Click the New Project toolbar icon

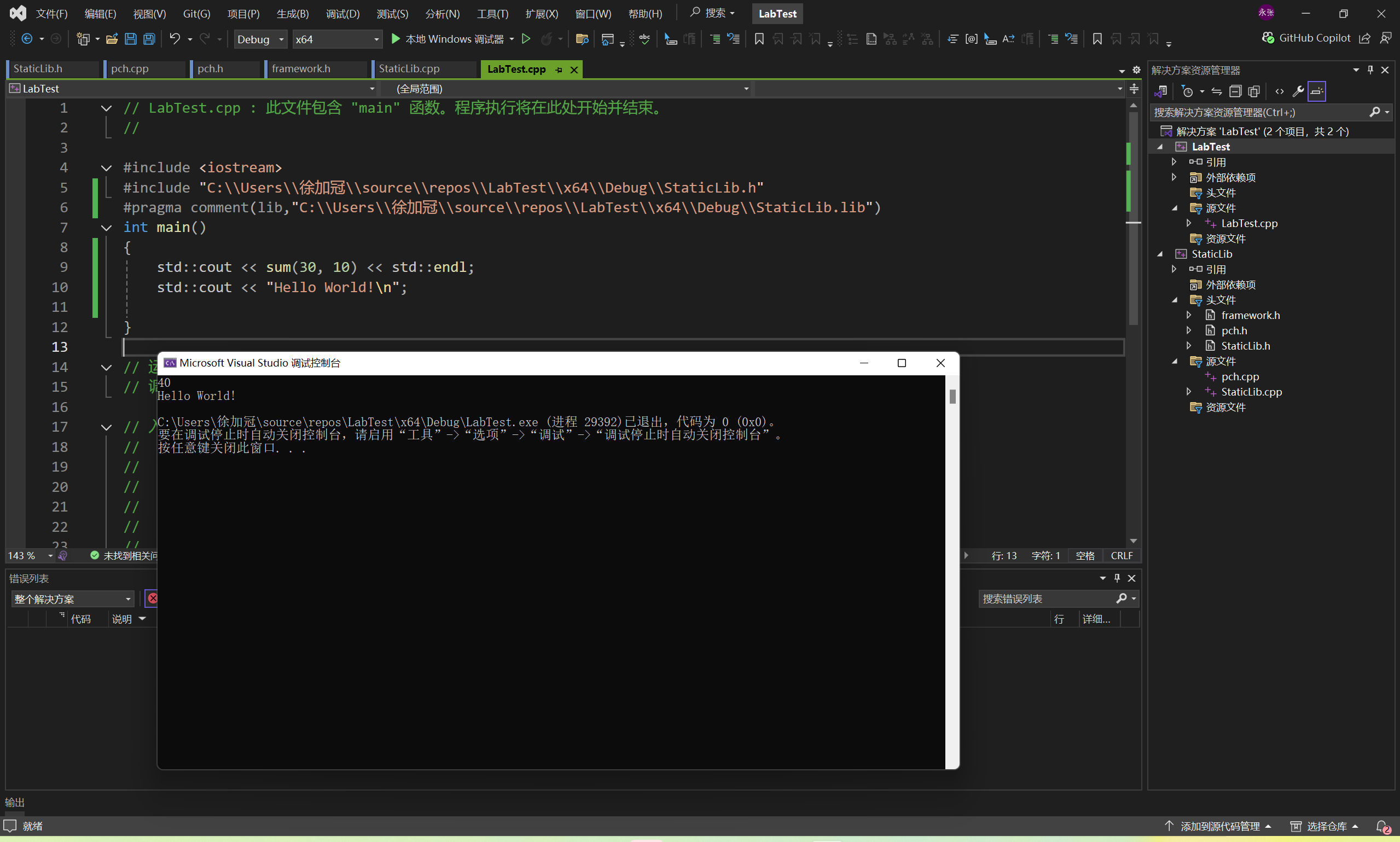pyautogui.click(x=83, y=39)
